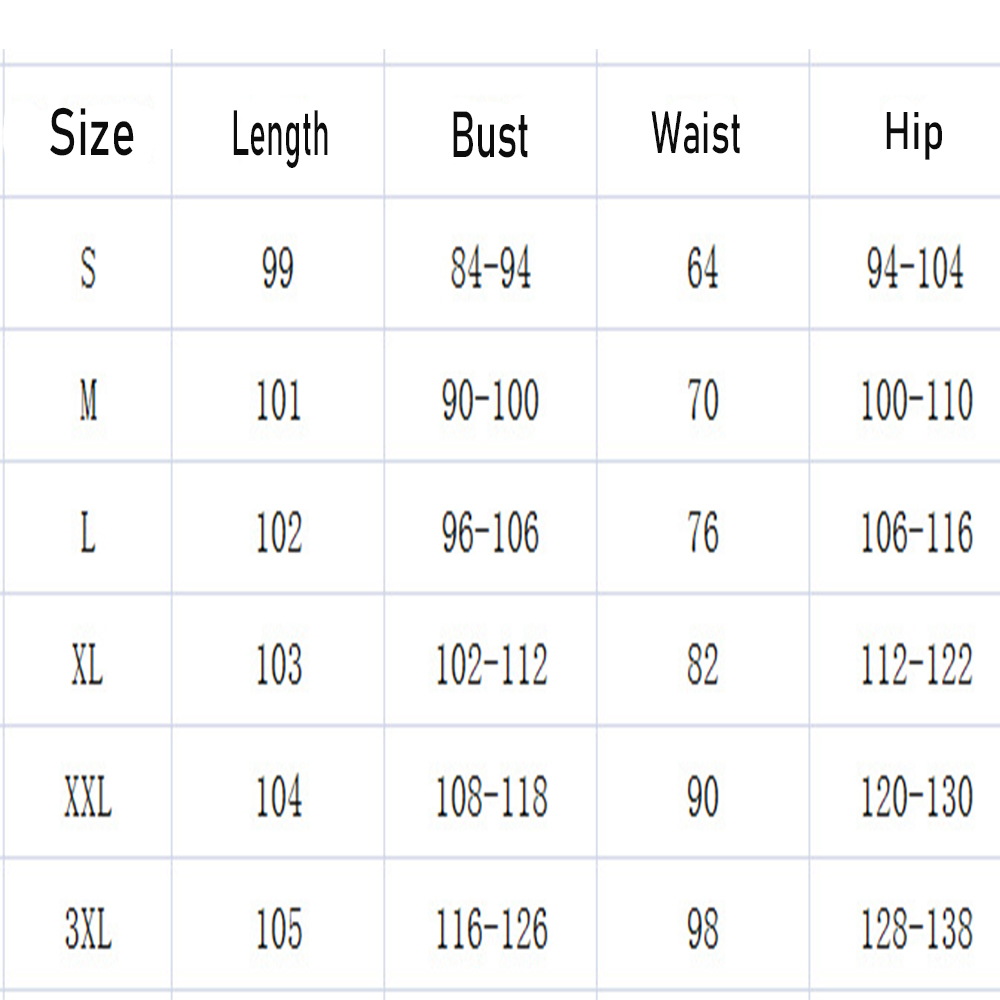Click waist value 98 cell
Screen dimensions: 1000x1000
pyautogui.click(x=702, y=930)
